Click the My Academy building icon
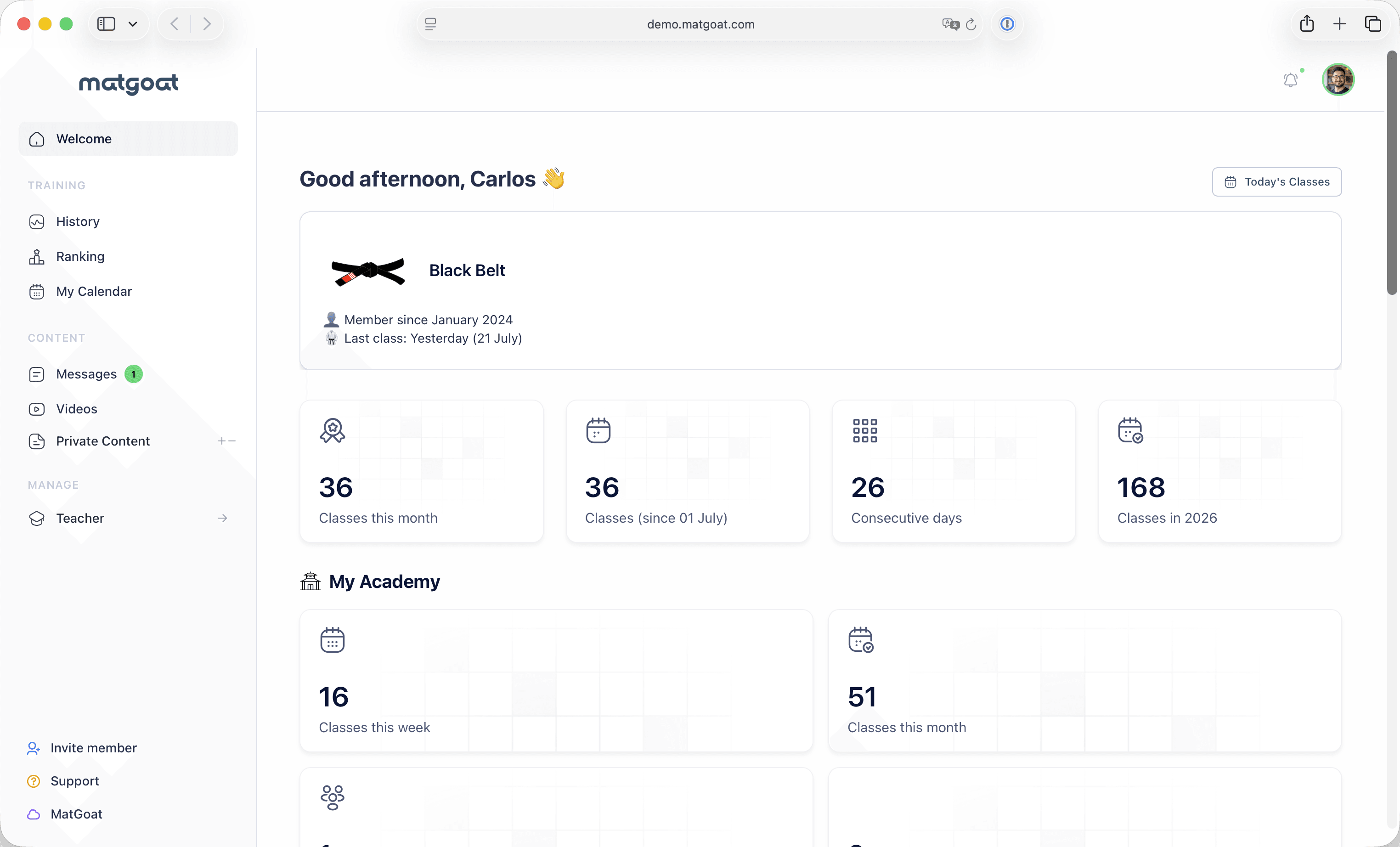Image resolution: width=1400 pixels, height=847 pixels. [x=310, y=581]
